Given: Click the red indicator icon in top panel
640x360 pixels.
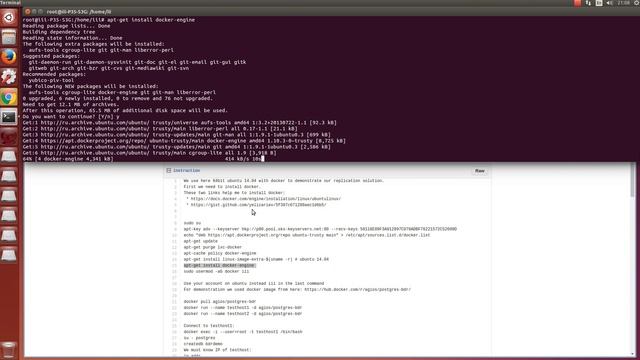Looking at the screenshot, I should [x=577, y=3].
